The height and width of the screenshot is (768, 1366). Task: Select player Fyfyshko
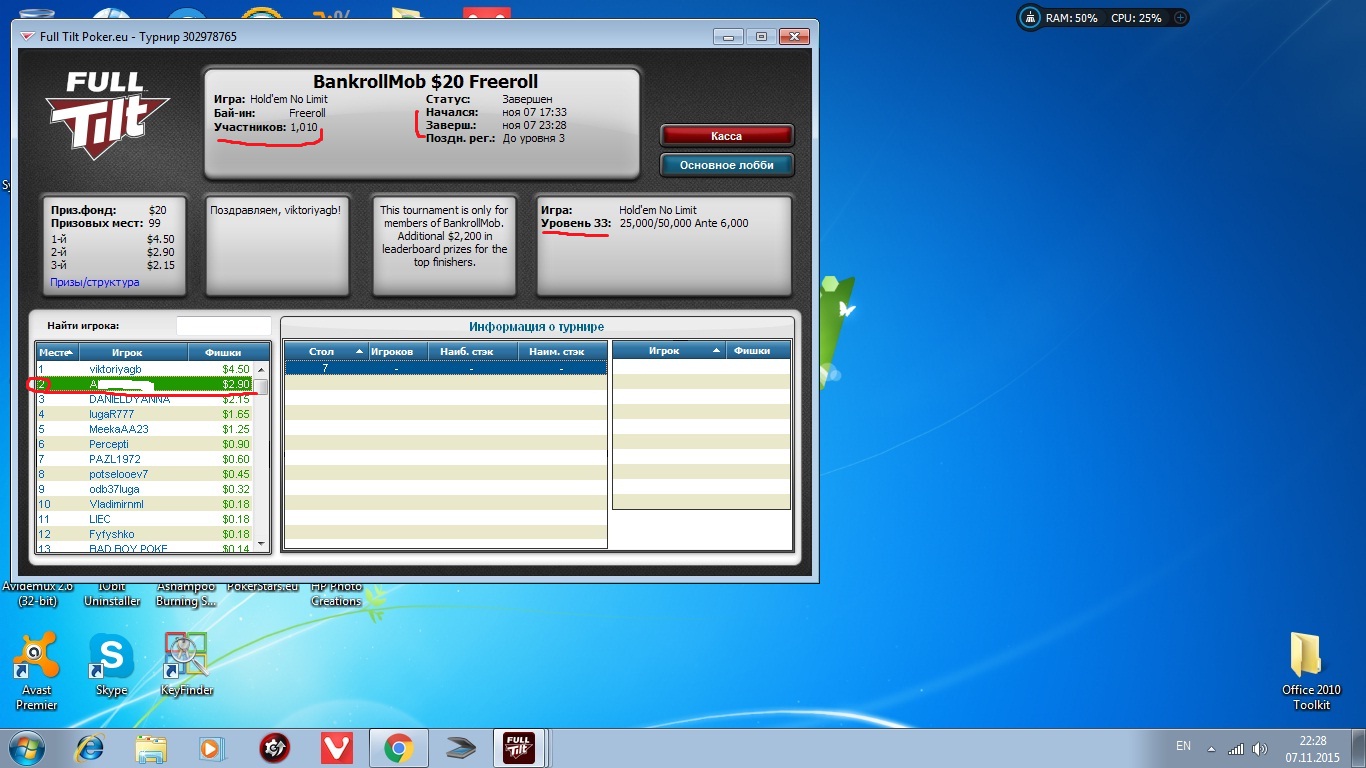click(144, 534)
